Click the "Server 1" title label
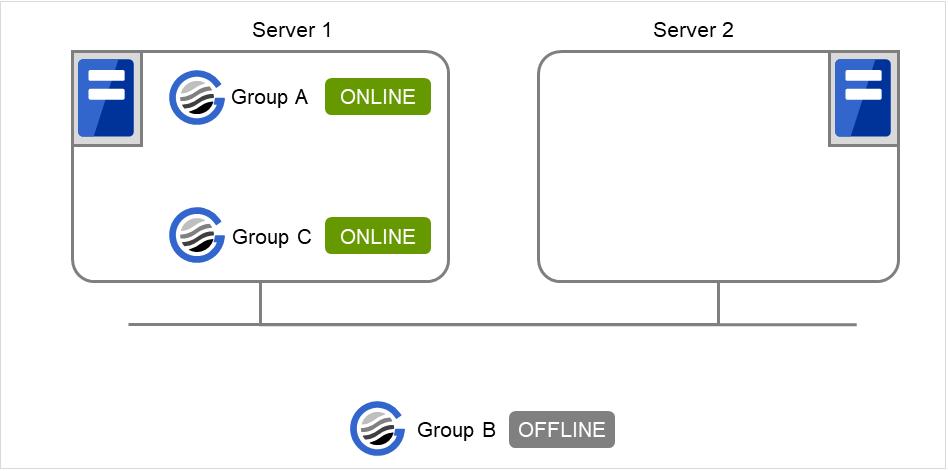 tap(292, 29)
